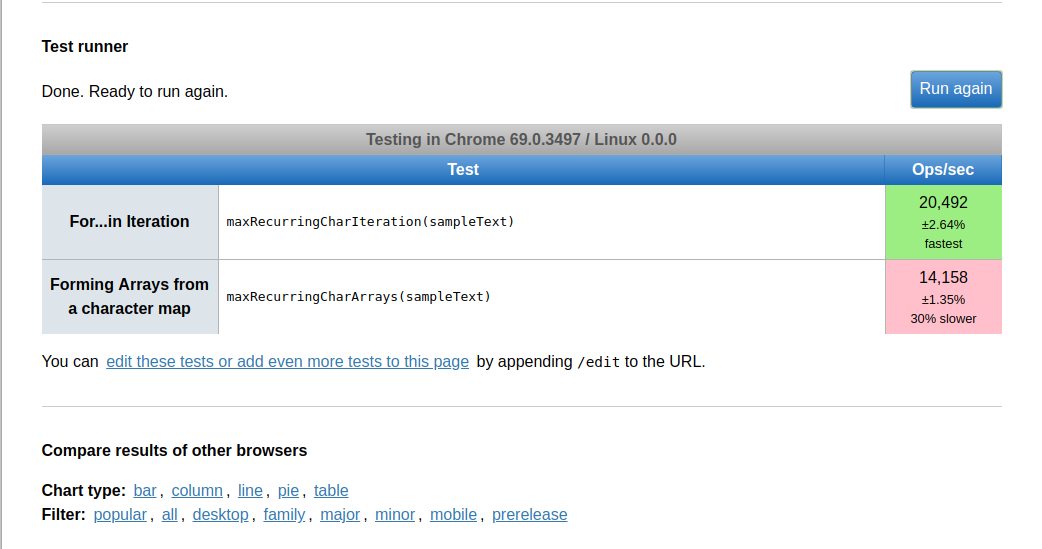Click the pink 14,158 slower result cell
The width and height of the screenshot is (1042, 549).
pos(943,297)
